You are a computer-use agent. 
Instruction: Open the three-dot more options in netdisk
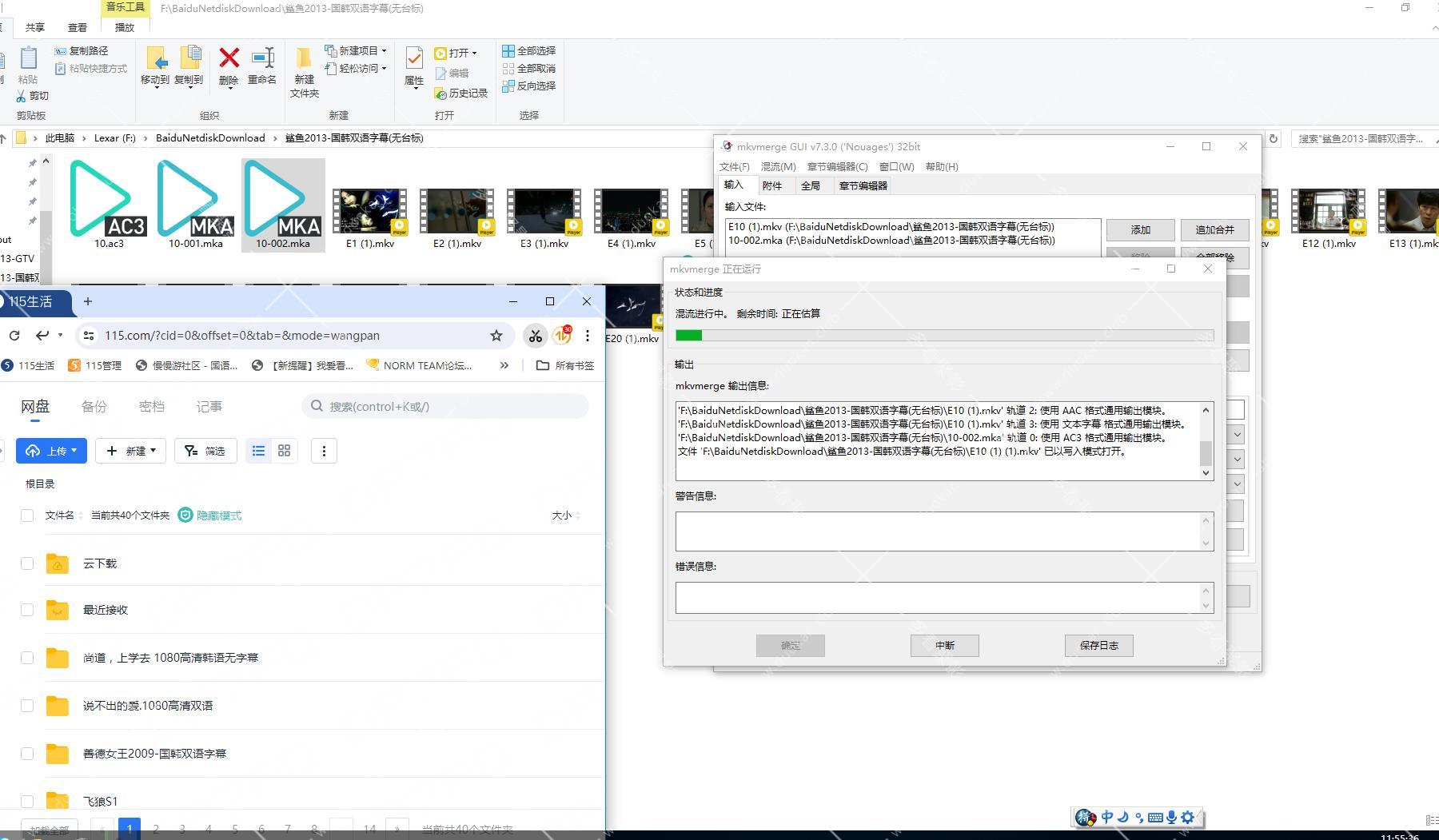tap(324, 451)
